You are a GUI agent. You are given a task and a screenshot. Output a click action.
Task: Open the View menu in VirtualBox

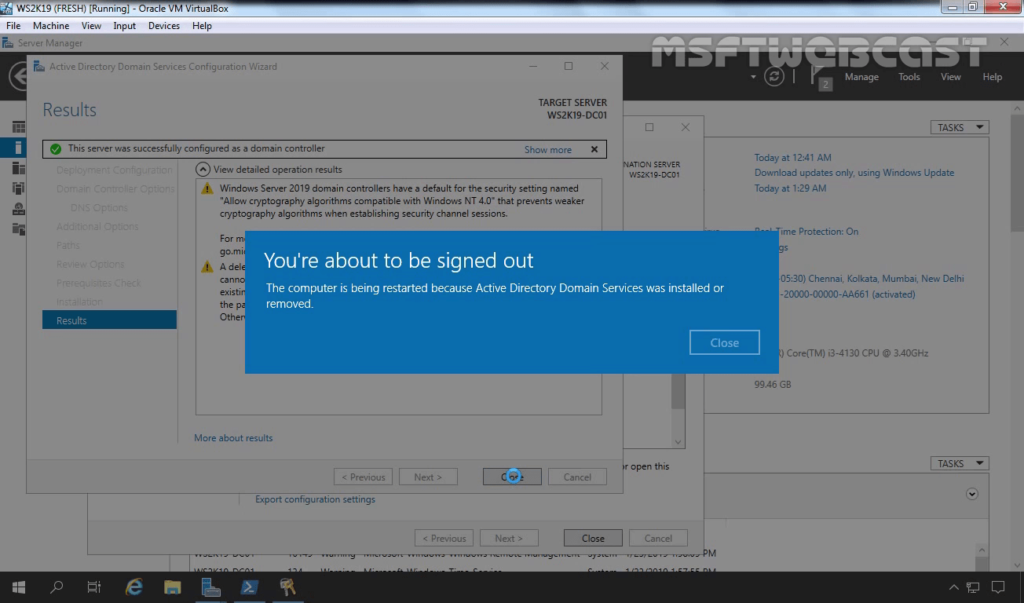coord(91,25)
